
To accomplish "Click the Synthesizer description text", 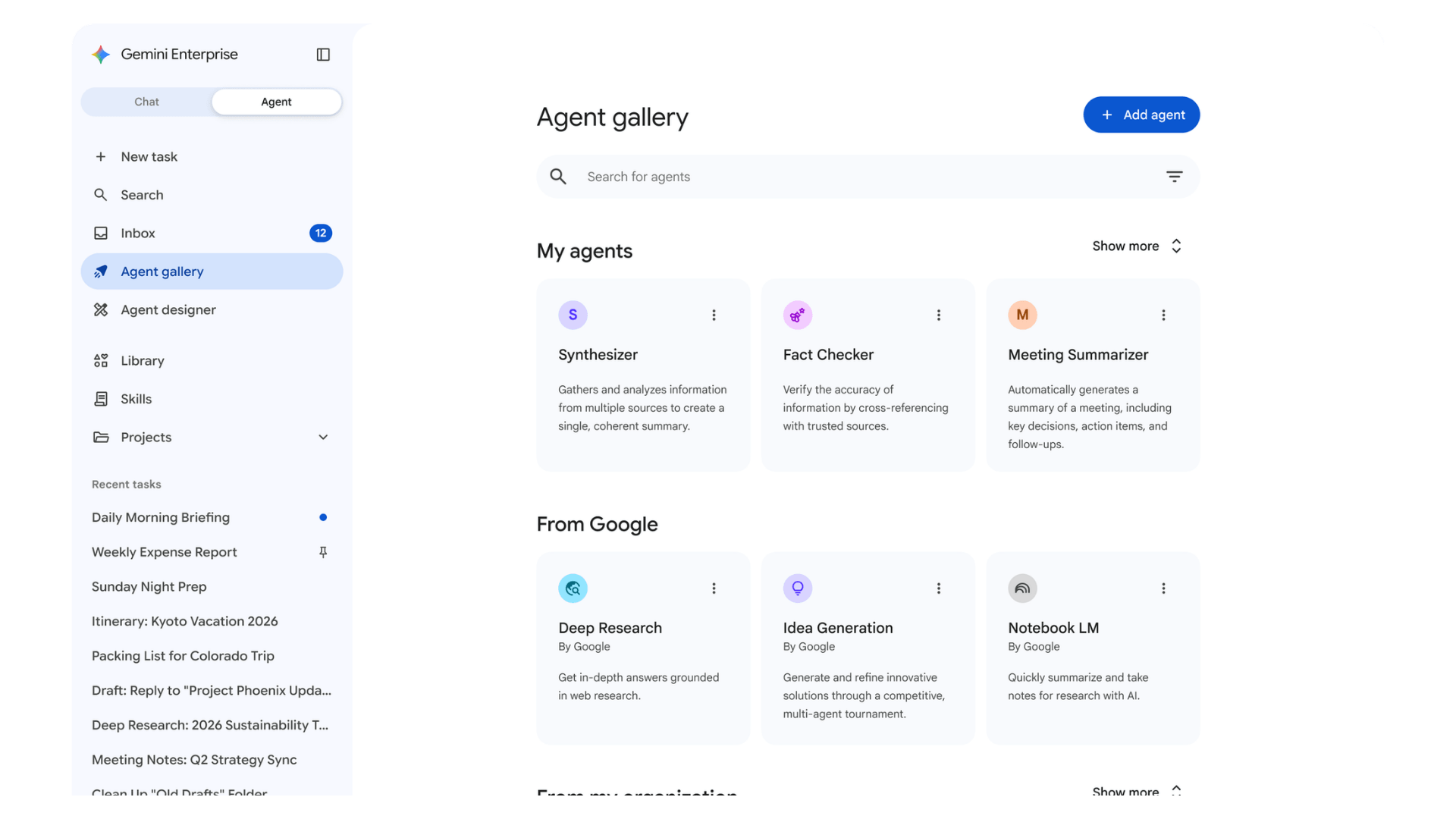I will click(x=642, y=408).
